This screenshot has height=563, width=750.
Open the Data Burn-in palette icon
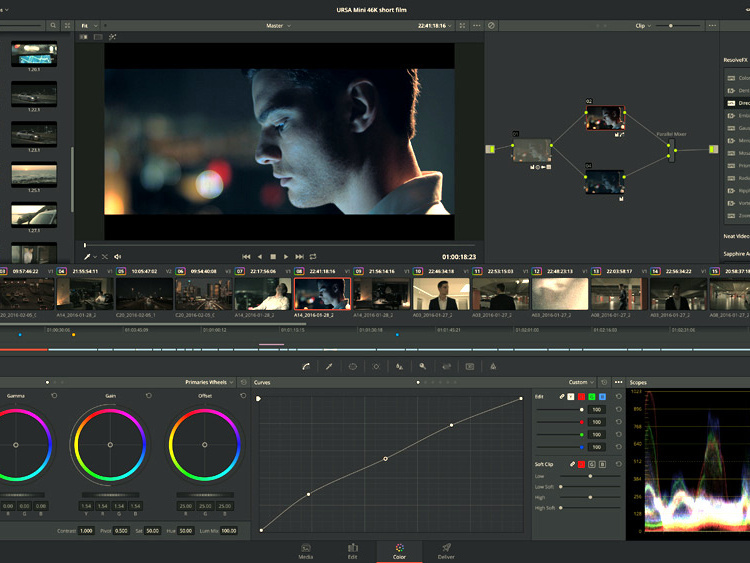(493, 366)
